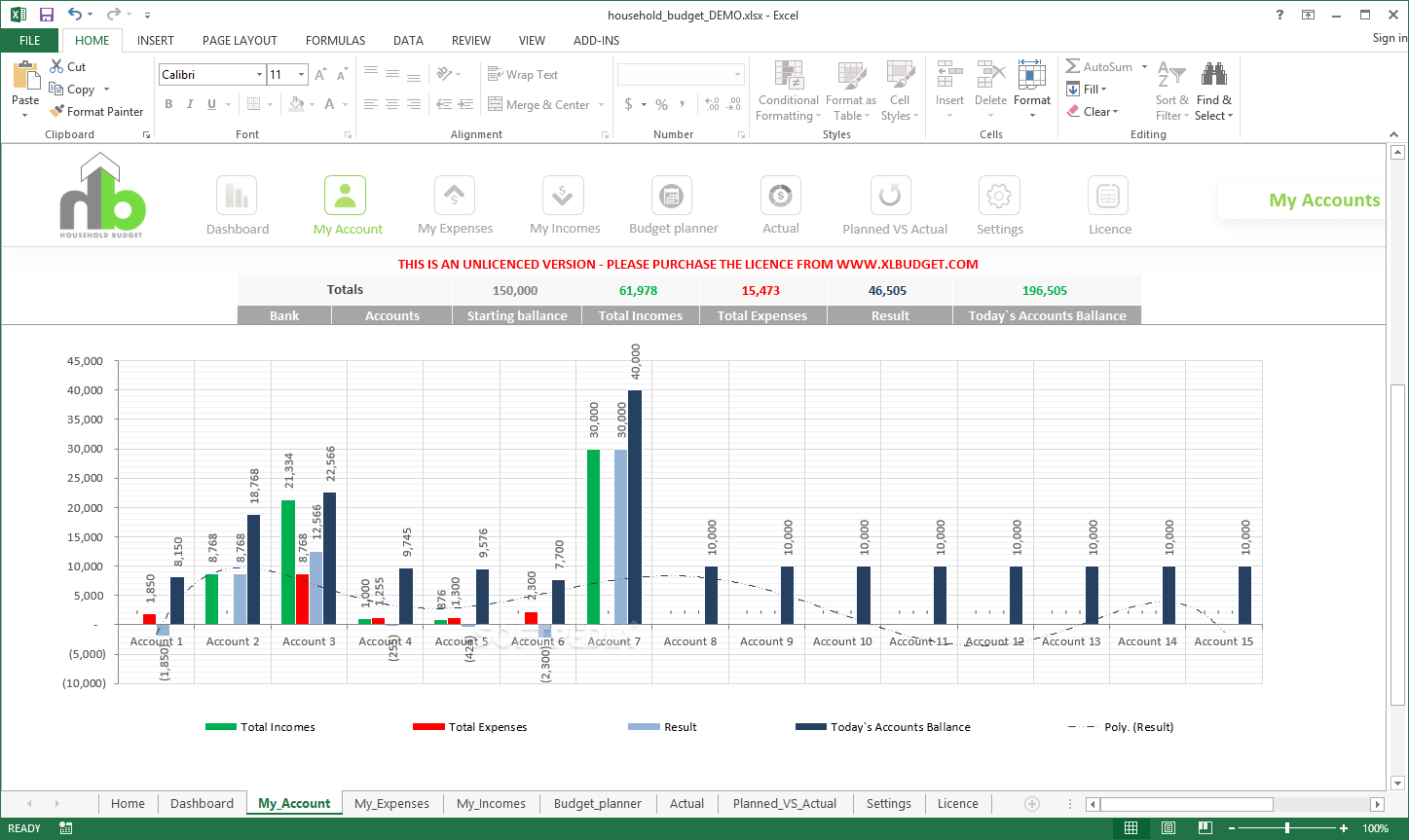Expand the Clear dropdown
The image size is (1409, 840).
coord(1115,111)
